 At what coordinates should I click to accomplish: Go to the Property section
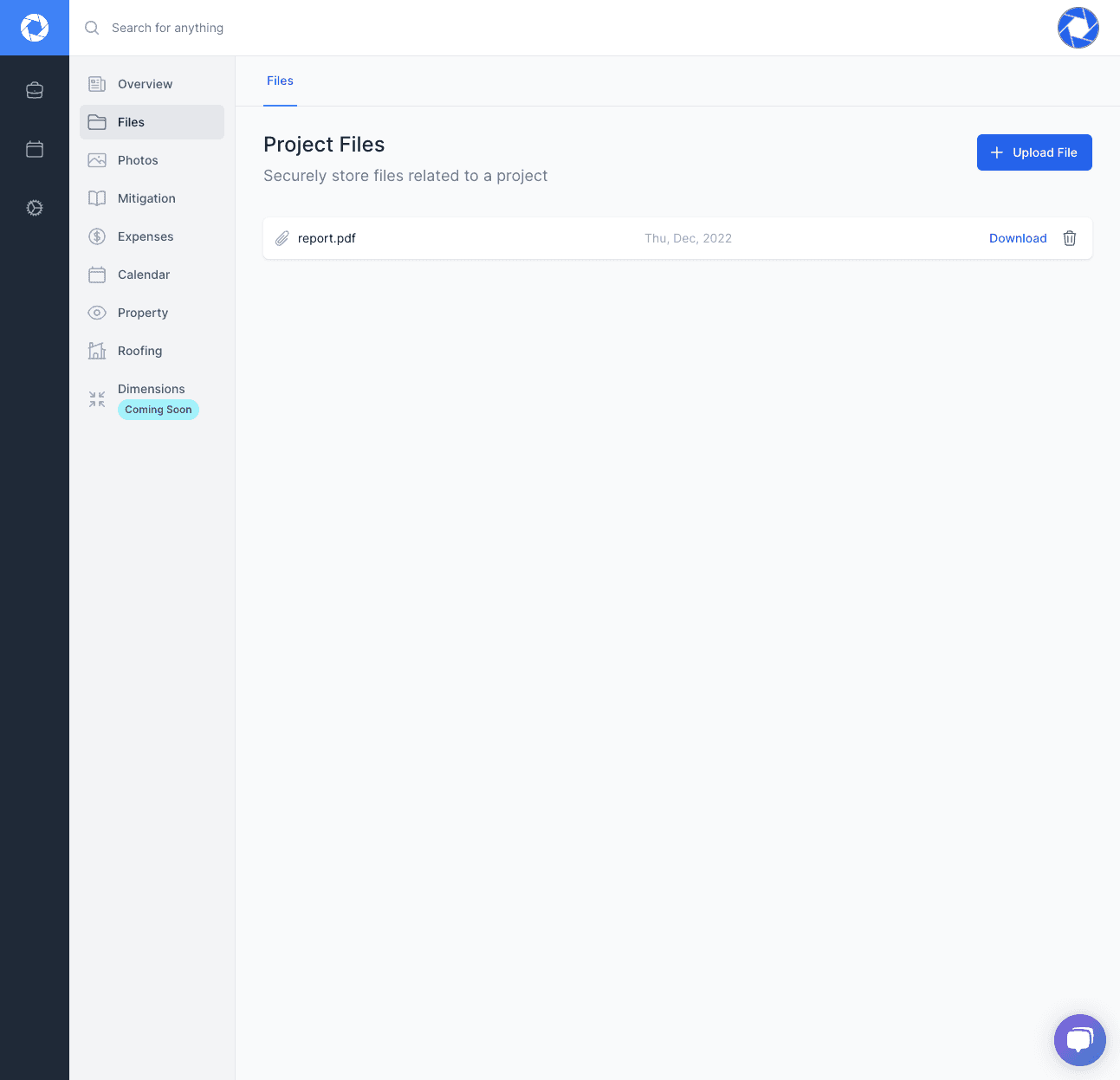[x=152, y=313]
